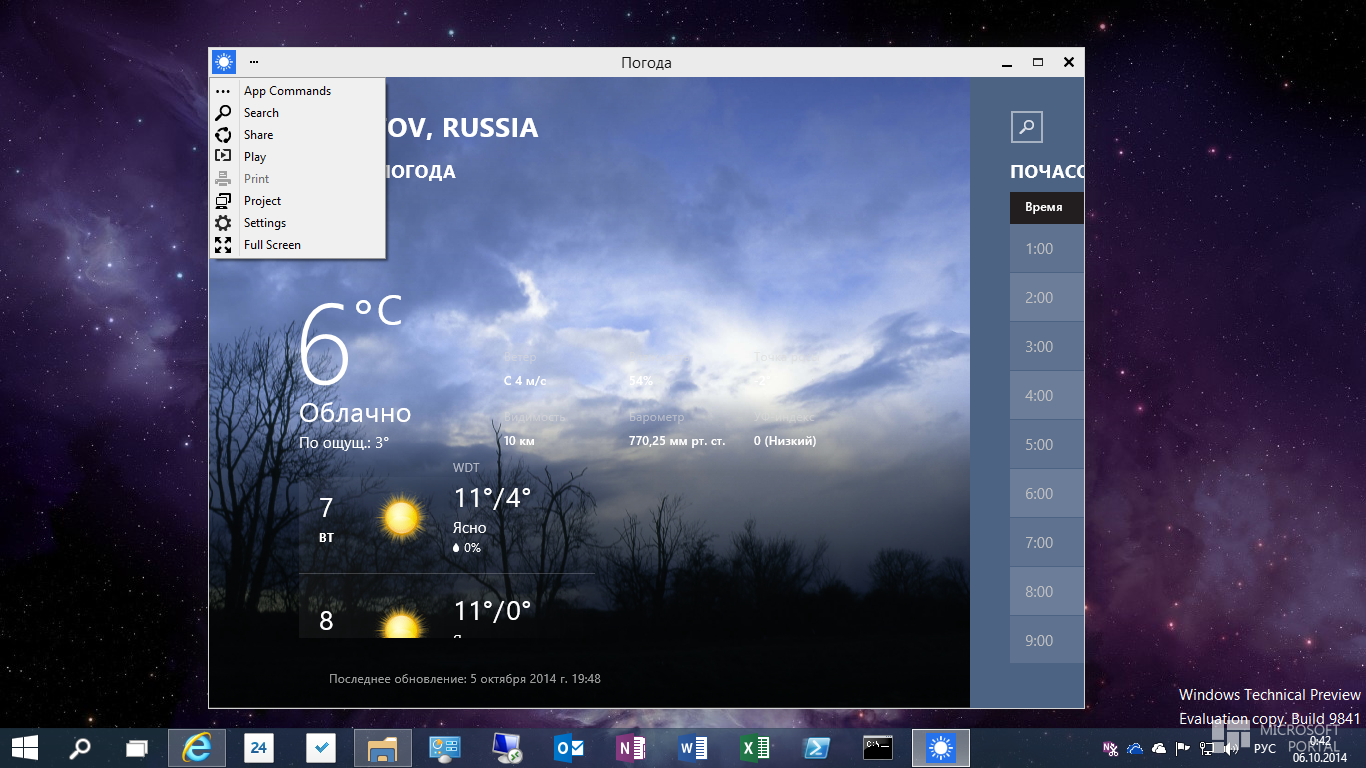1366x768 pixels.
Task: Open File Explorer from the taskbar
Action: pyautogui.click(x=383, y=747)
